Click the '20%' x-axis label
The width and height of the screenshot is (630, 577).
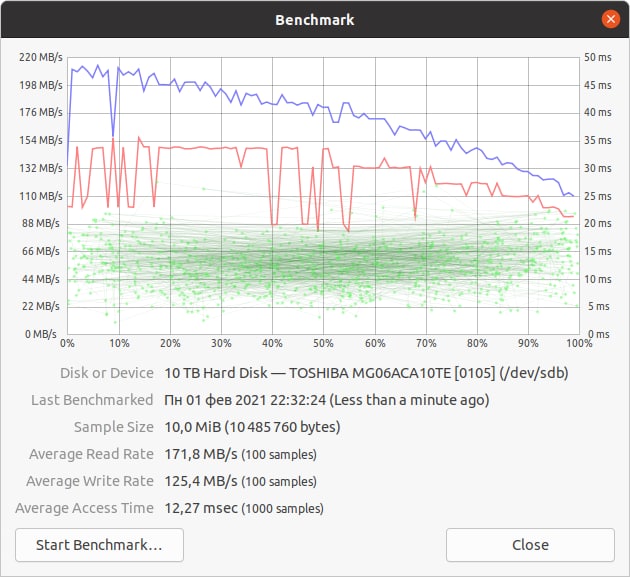pyautogui.click(x=170, y=344)
